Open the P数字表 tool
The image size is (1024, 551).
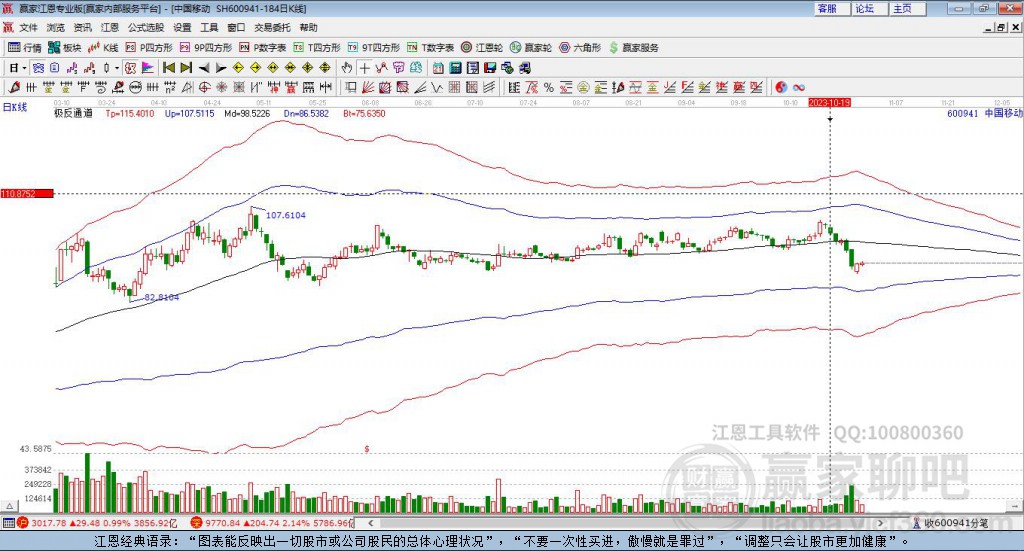click(x=263, y=48)
